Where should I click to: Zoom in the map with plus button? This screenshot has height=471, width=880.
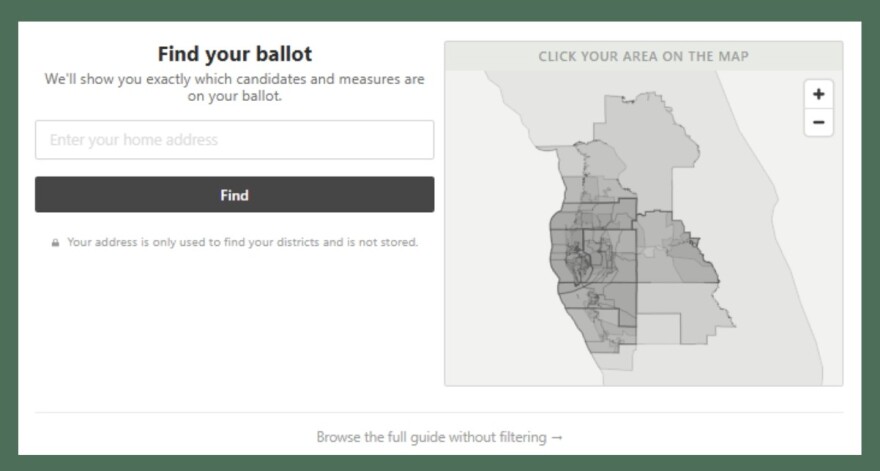click(x=818, y=94)
